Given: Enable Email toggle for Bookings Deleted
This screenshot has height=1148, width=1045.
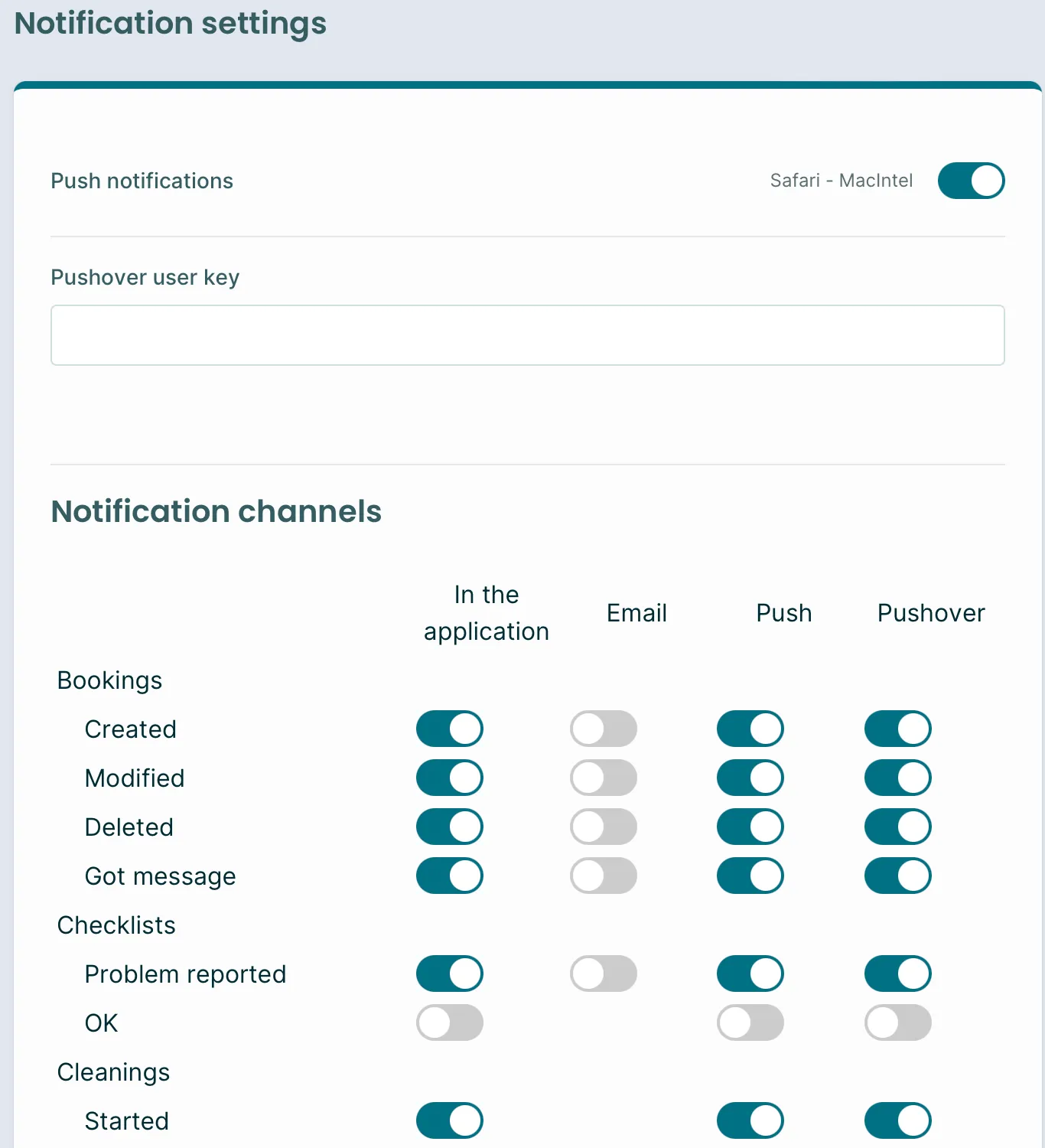Looking at the screenshot, I should (x=604, y=827).
